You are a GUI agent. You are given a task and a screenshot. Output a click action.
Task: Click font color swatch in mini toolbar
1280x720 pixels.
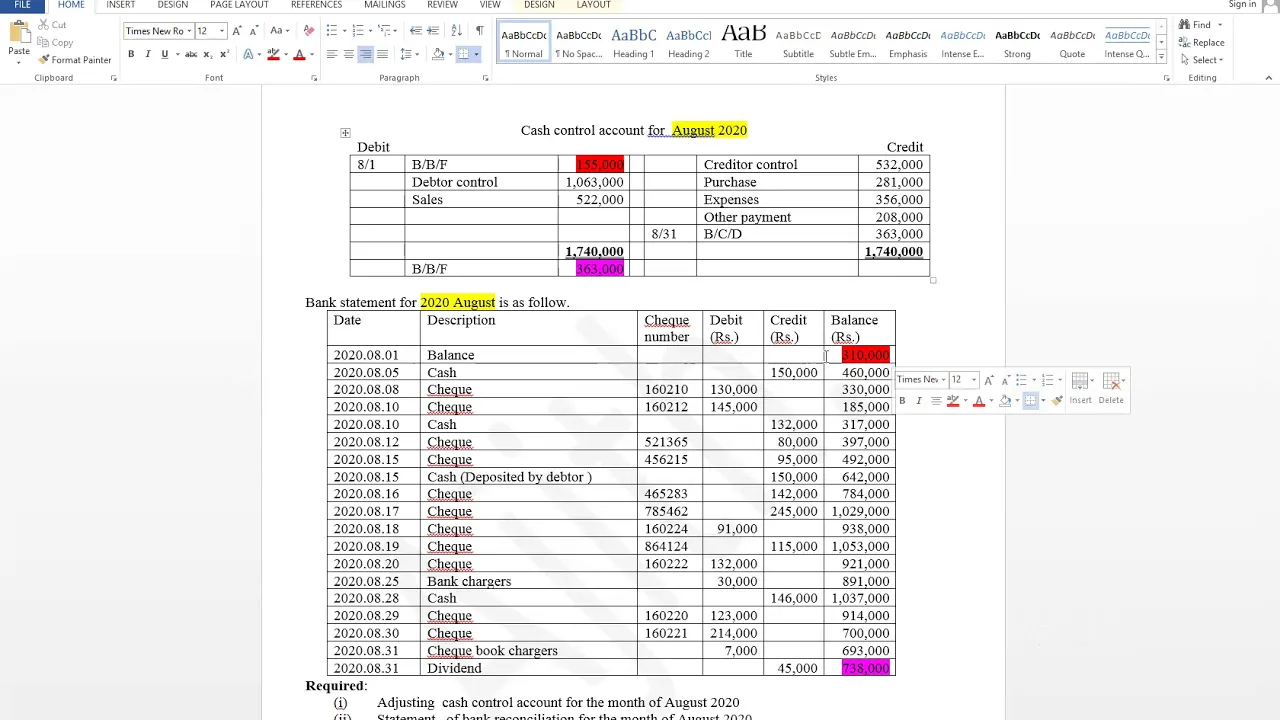(979, 400)
